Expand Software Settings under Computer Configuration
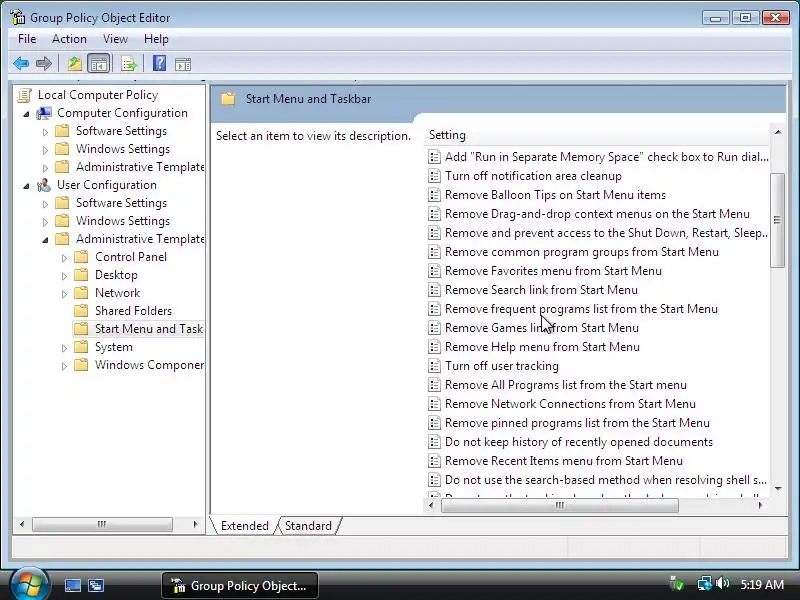Screen dimensions: 800x600 pyautogui.click(x=45, y=132)
